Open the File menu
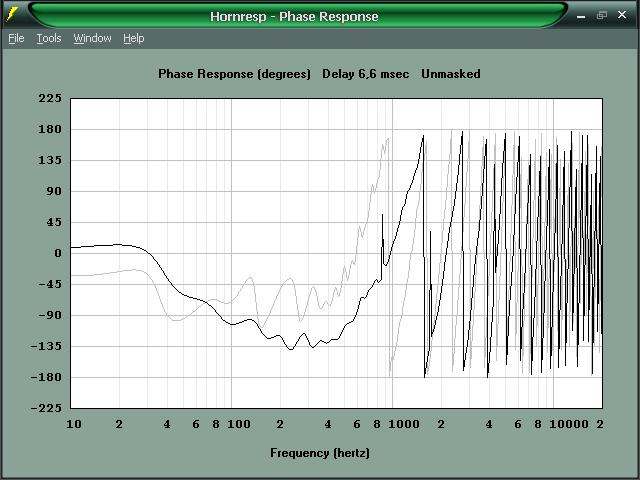The width and height of the screenshot is (640, 480). pyautogui.click(x=16, y=38)
